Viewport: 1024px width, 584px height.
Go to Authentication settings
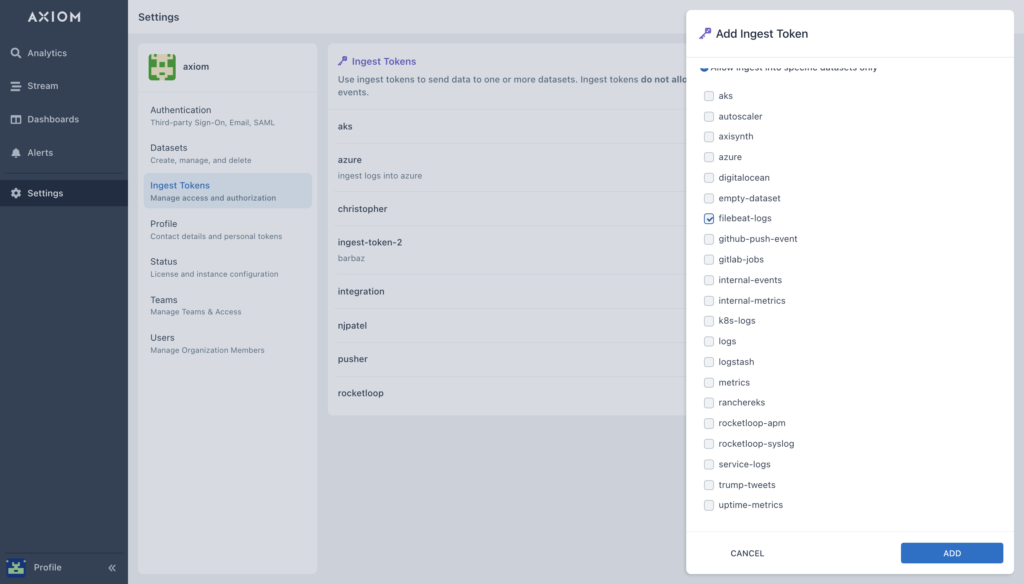point(227,116)
